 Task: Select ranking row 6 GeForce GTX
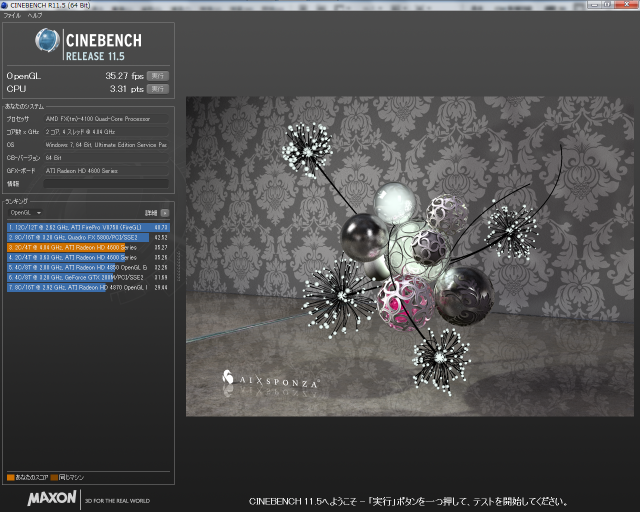pyautogui.click(x=88, y=277)
